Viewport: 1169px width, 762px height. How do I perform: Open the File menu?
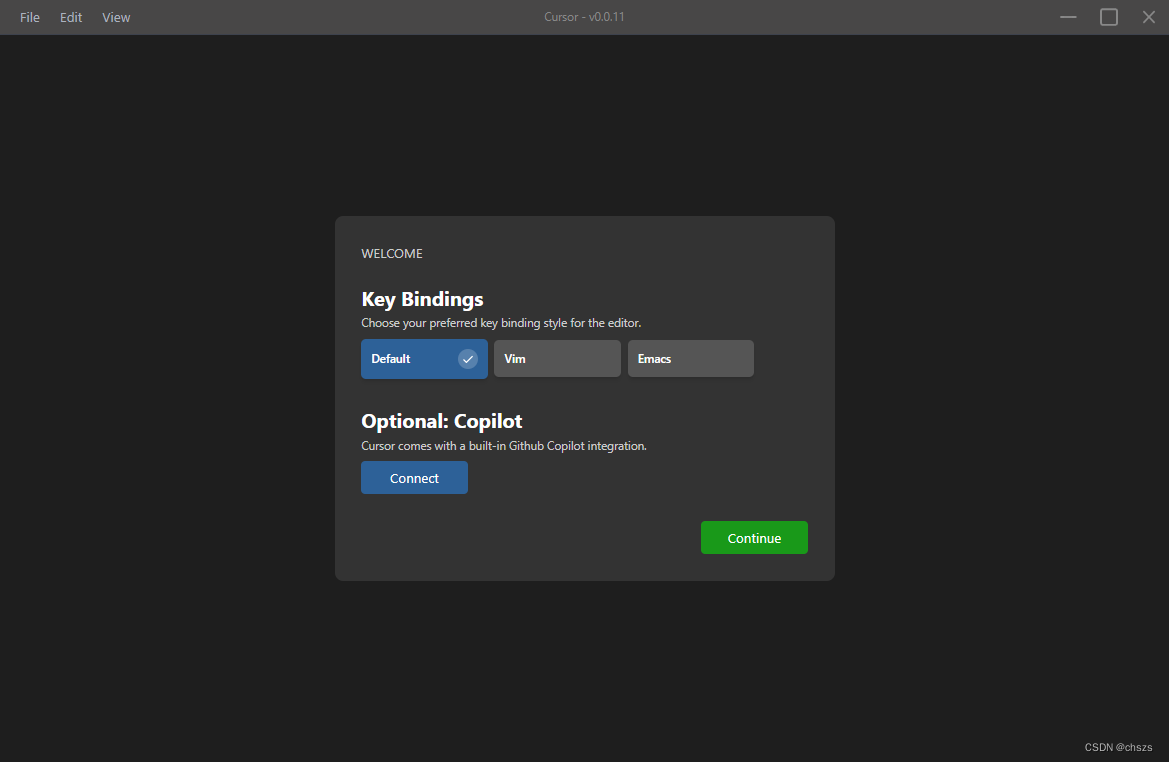(x=30, y=17)
